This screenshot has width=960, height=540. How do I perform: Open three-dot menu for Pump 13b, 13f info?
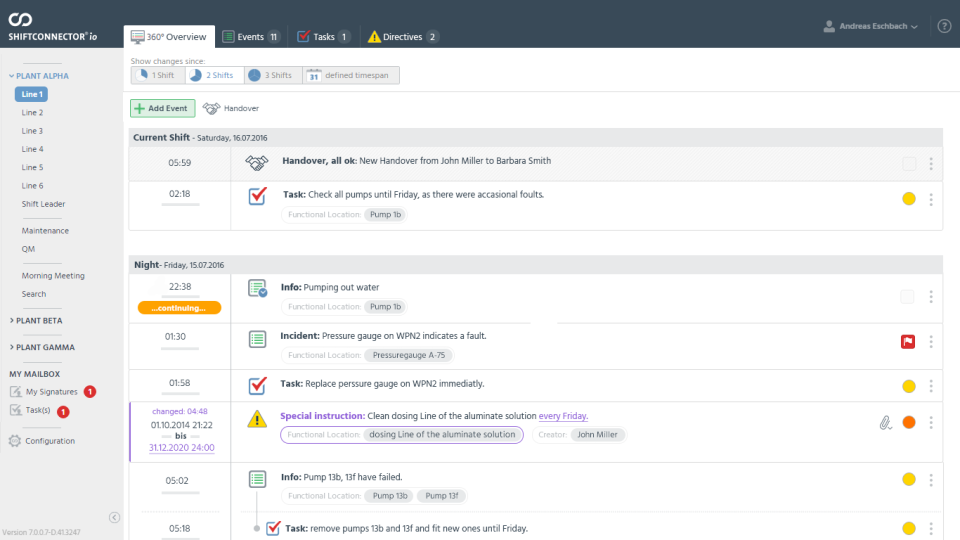[931, 480]
